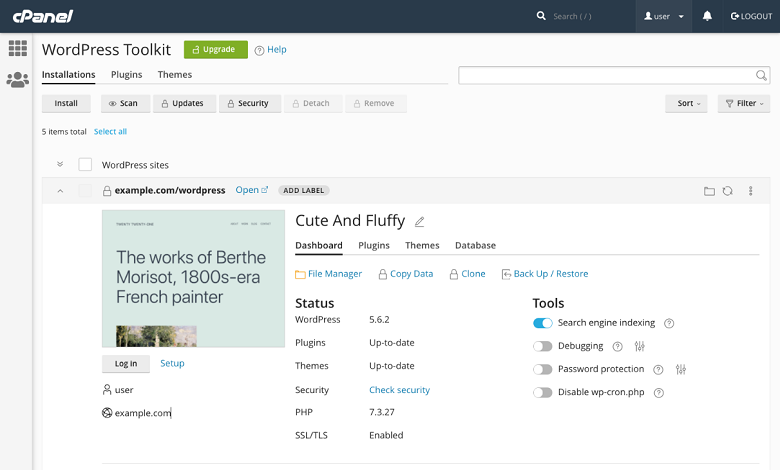Open Back Up / Restore link
Image resolution: width=780 pixels, height=470 pixels.
coord(545,274)
